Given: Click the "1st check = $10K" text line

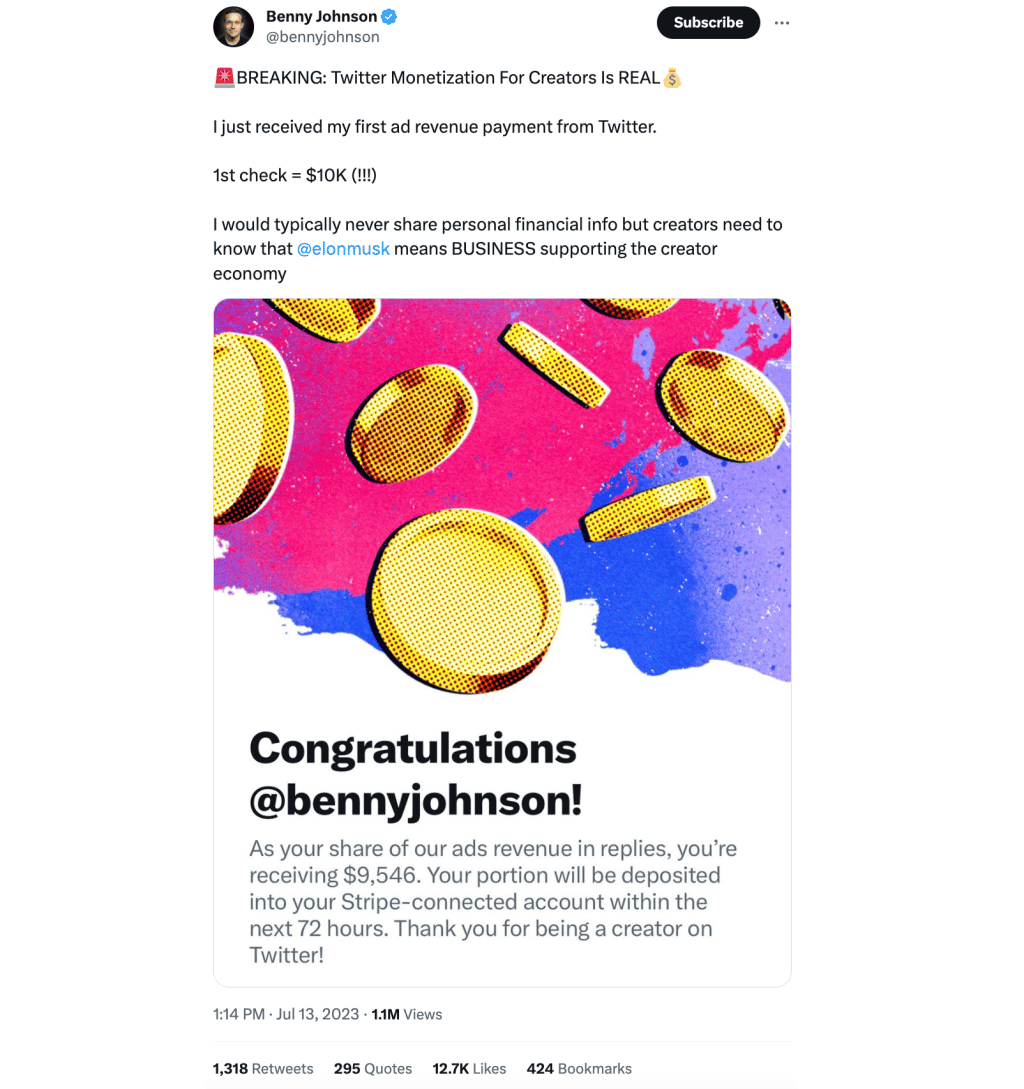Looking at the screenshot, I should pos(295,175).
